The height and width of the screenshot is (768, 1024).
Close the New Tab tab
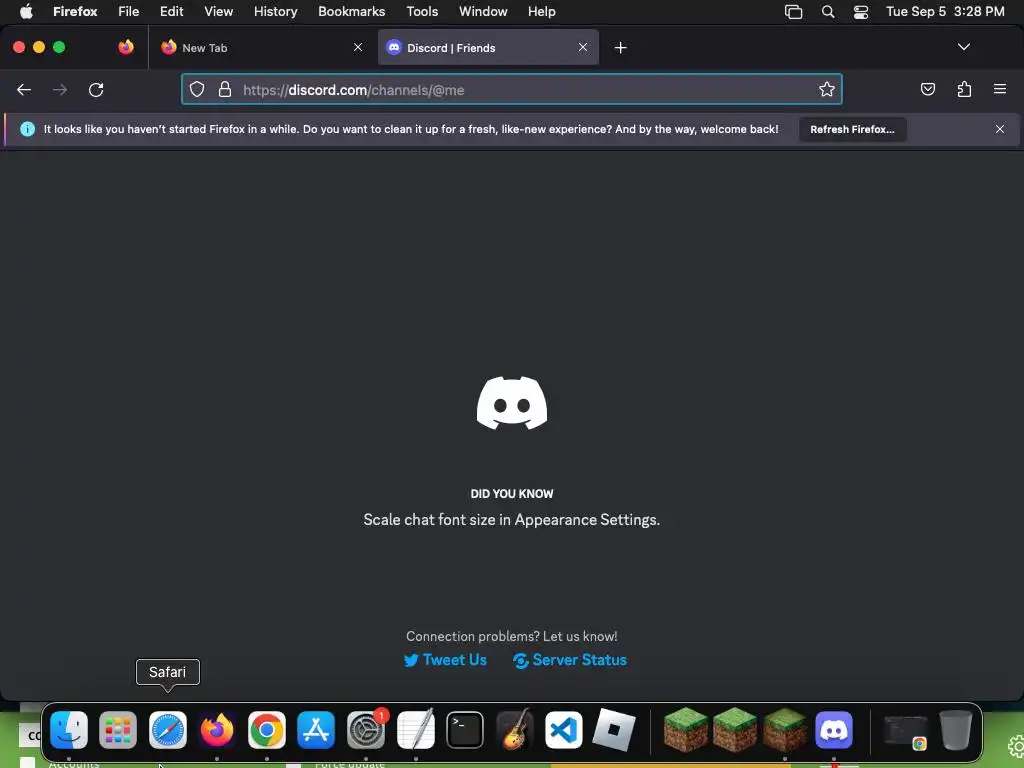pyautogui.click(x=358, y=47)
